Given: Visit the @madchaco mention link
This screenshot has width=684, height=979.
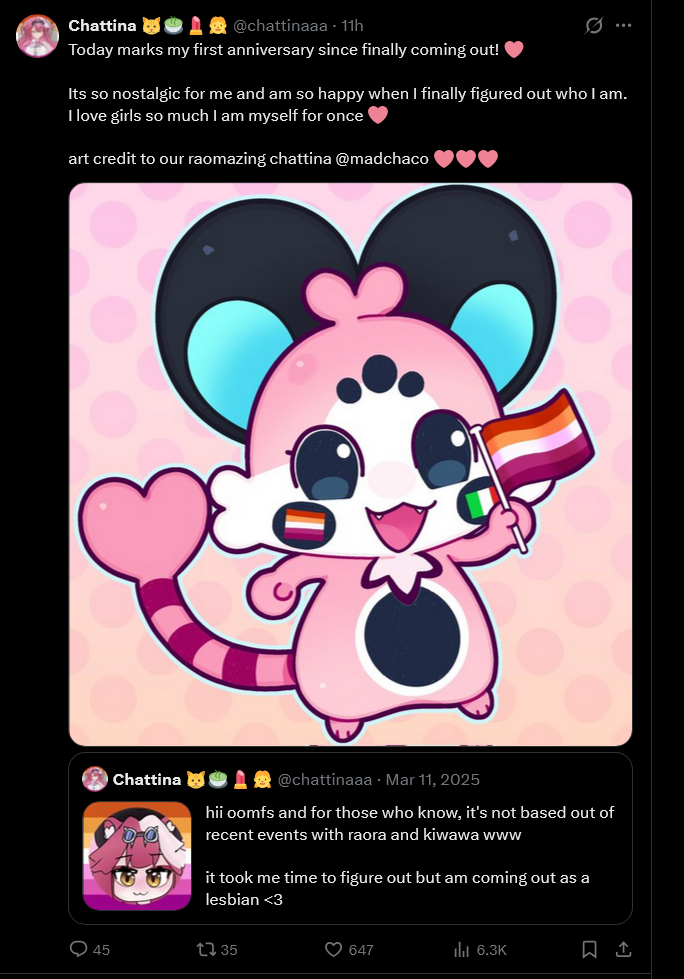Looking at the screenshot, I should click(x=382, y=159).
